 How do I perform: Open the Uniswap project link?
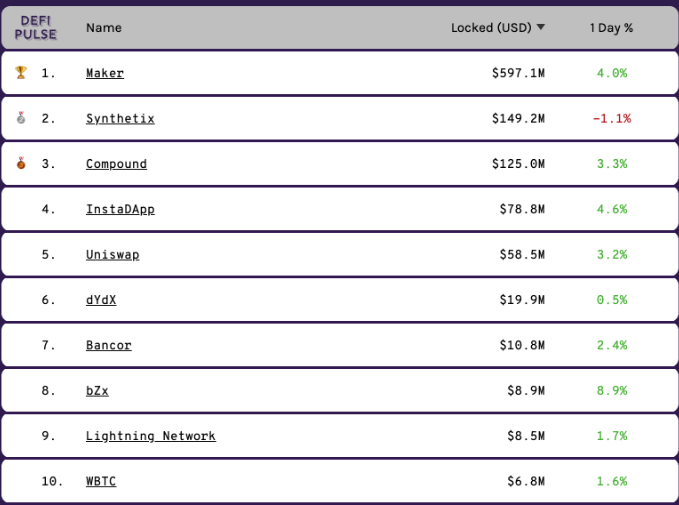click(x=112, y=254)
